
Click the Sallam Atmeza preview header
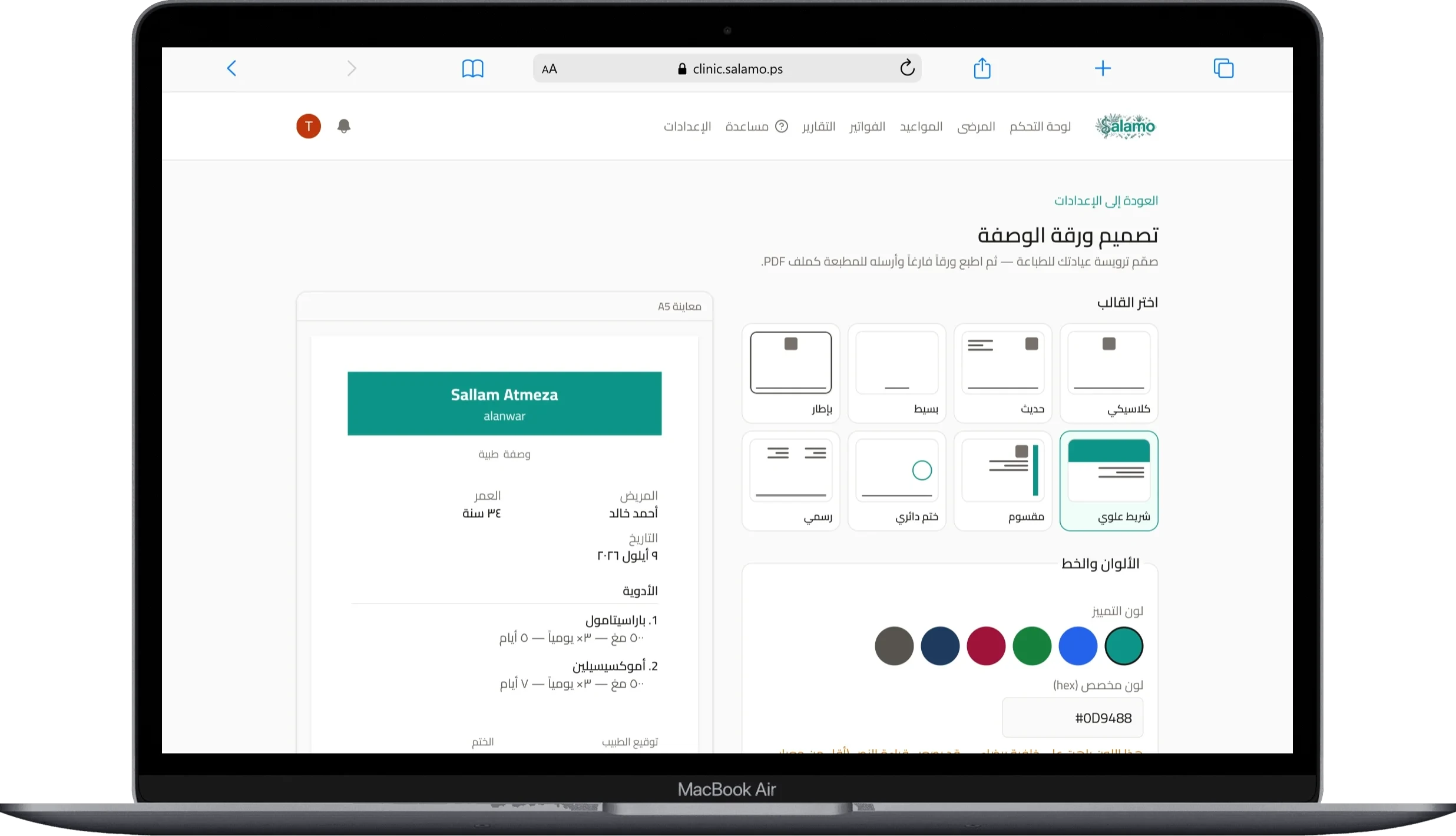coord(504,403)
